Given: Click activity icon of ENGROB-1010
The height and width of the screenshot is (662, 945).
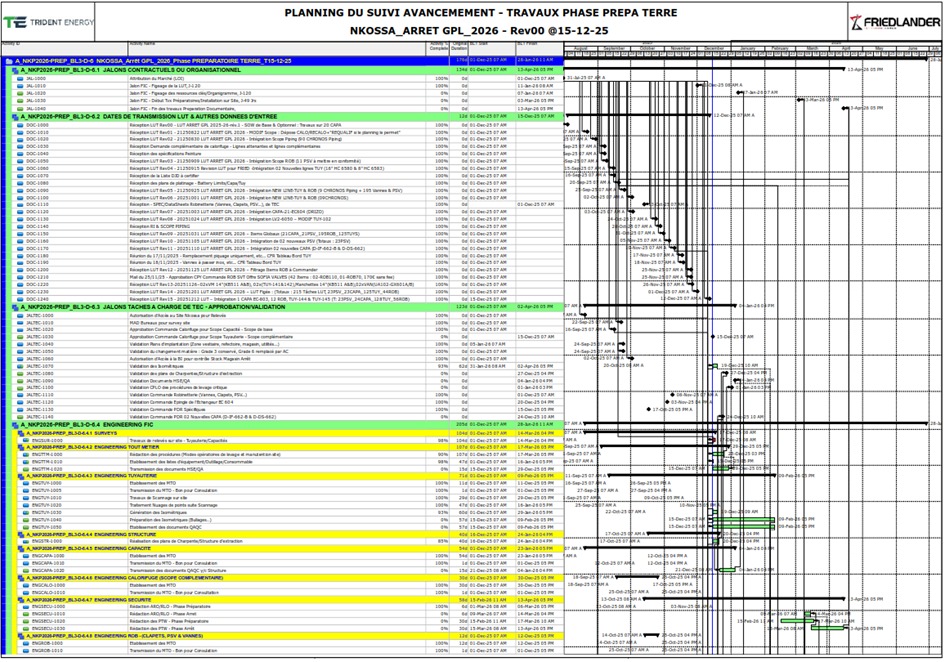Looking at the screenshot, I should 26,651.
